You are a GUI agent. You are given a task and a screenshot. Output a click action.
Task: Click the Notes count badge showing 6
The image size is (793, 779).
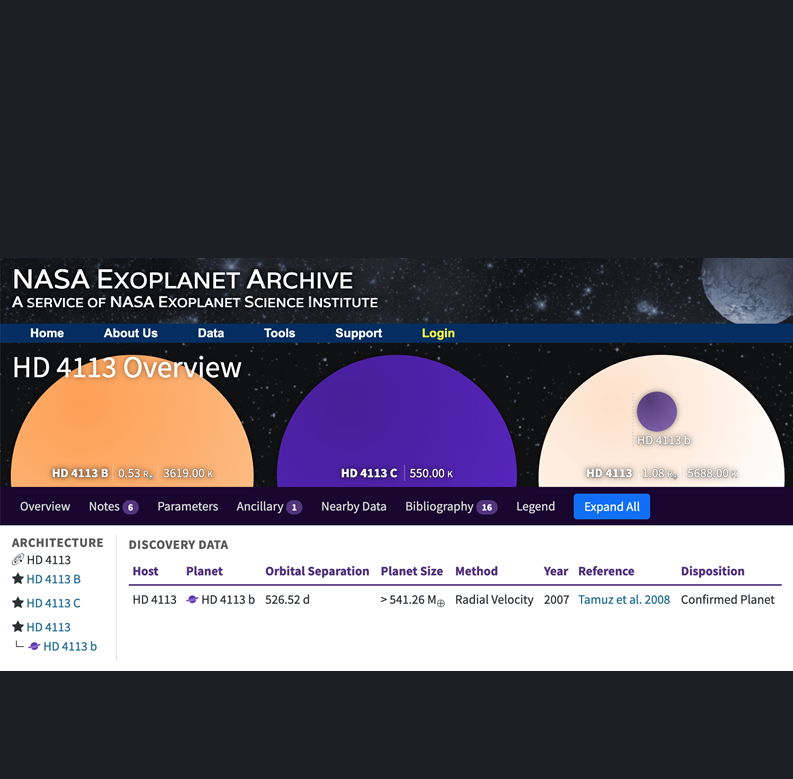tap(130, 507)
